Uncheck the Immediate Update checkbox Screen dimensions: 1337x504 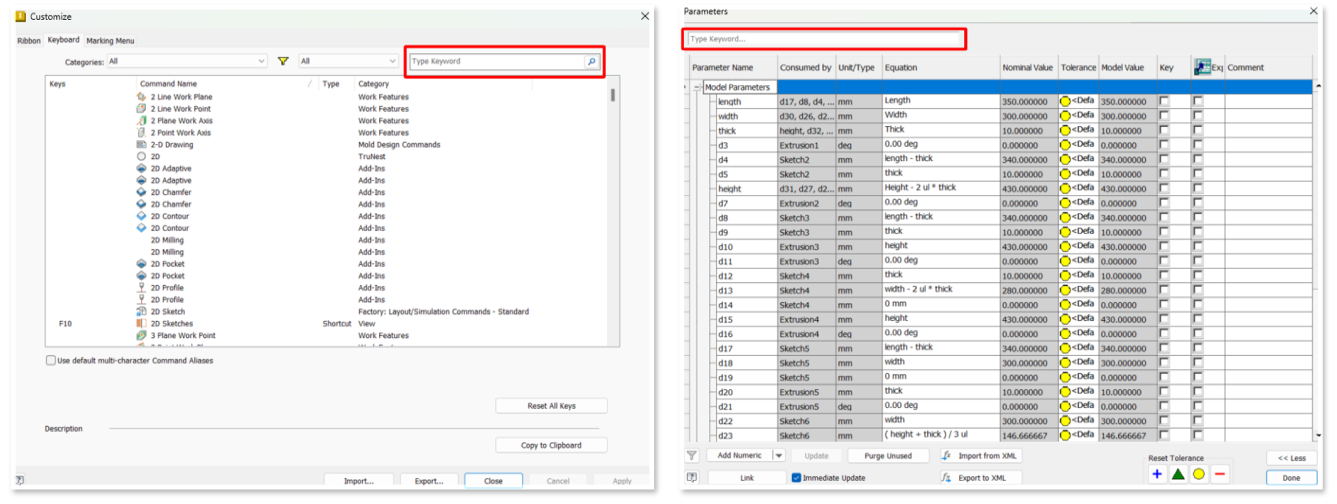[796, 478]
